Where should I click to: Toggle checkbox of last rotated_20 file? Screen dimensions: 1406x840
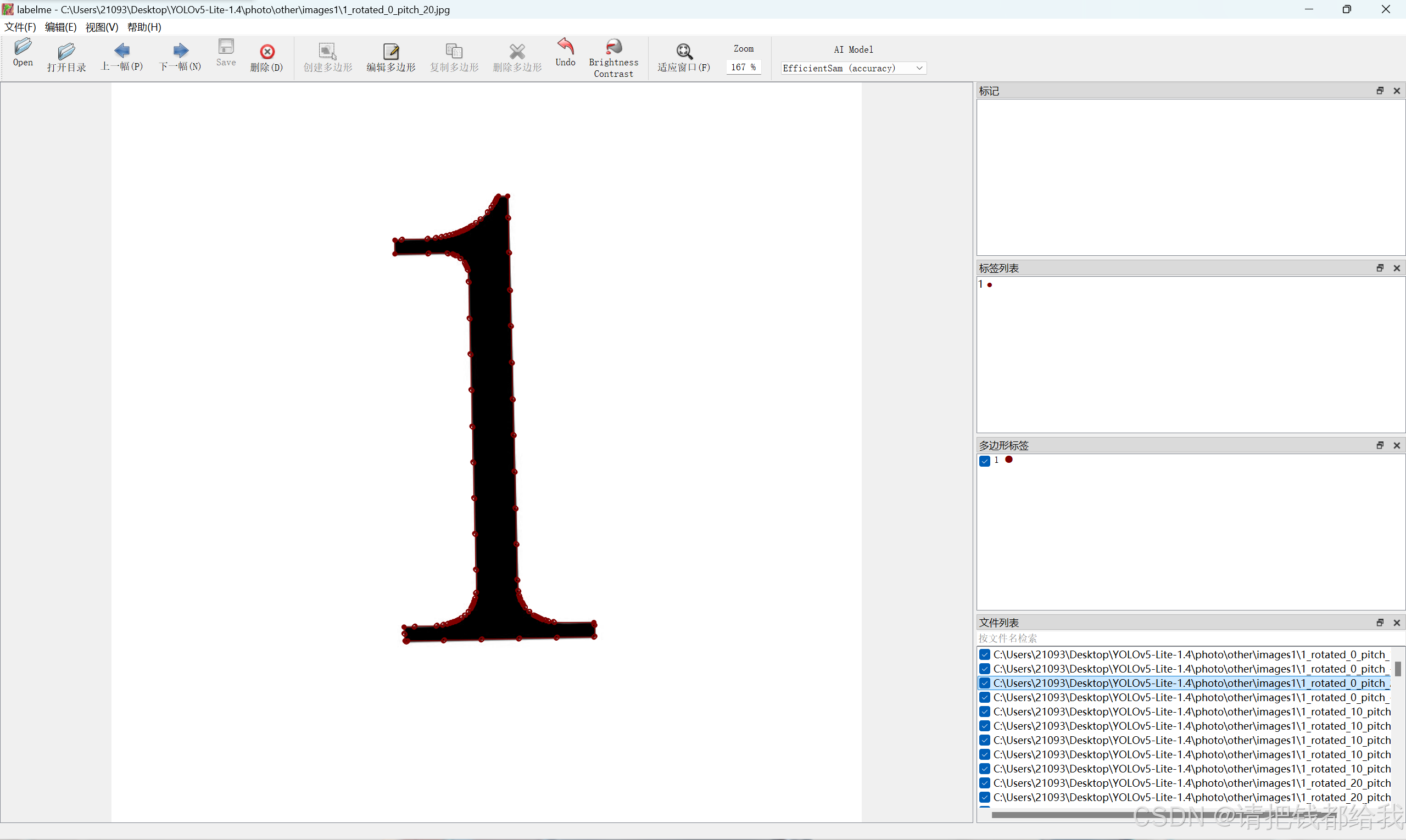[985, 798]
